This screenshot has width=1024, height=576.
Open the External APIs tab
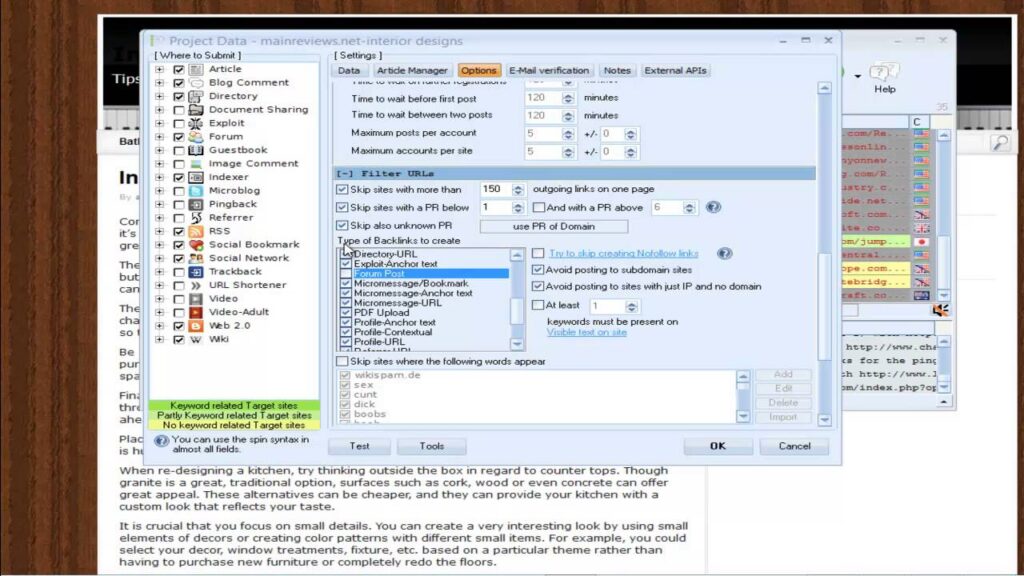[675, 71]
